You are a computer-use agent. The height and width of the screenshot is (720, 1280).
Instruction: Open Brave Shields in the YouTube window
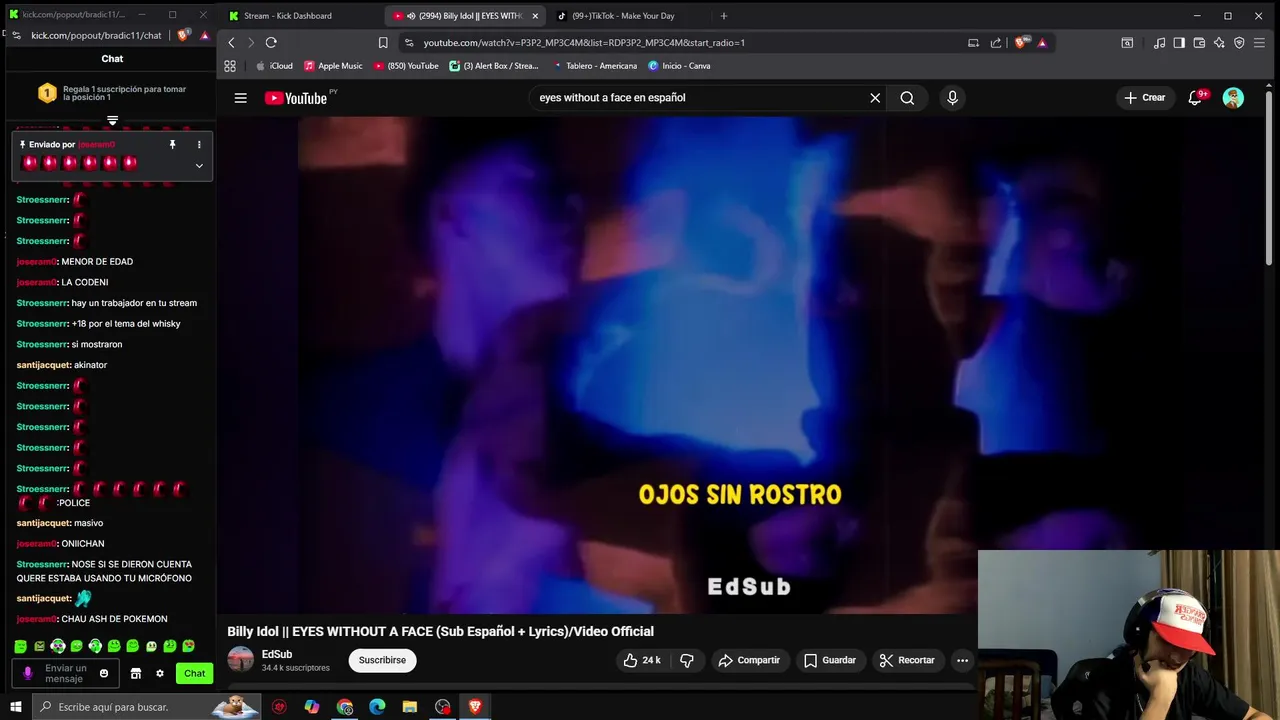pyautogui.click(x=1020, y=43)
